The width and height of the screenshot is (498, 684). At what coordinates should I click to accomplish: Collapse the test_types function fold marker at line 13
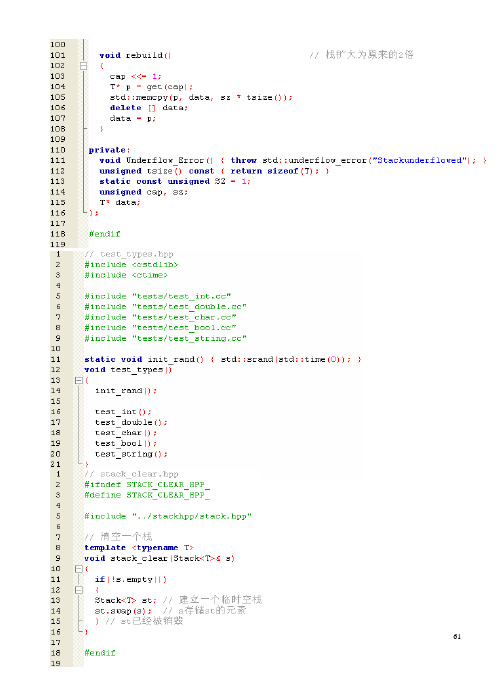pyautogui.click(x=78, y=380)
